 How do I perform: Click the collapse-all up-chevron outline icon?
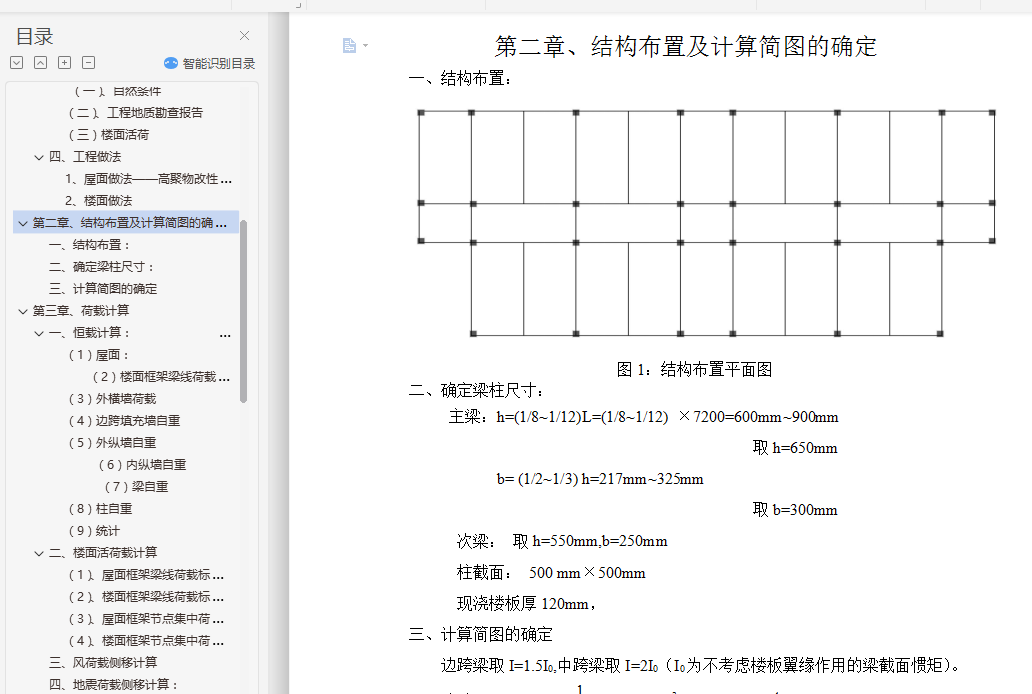41,63
